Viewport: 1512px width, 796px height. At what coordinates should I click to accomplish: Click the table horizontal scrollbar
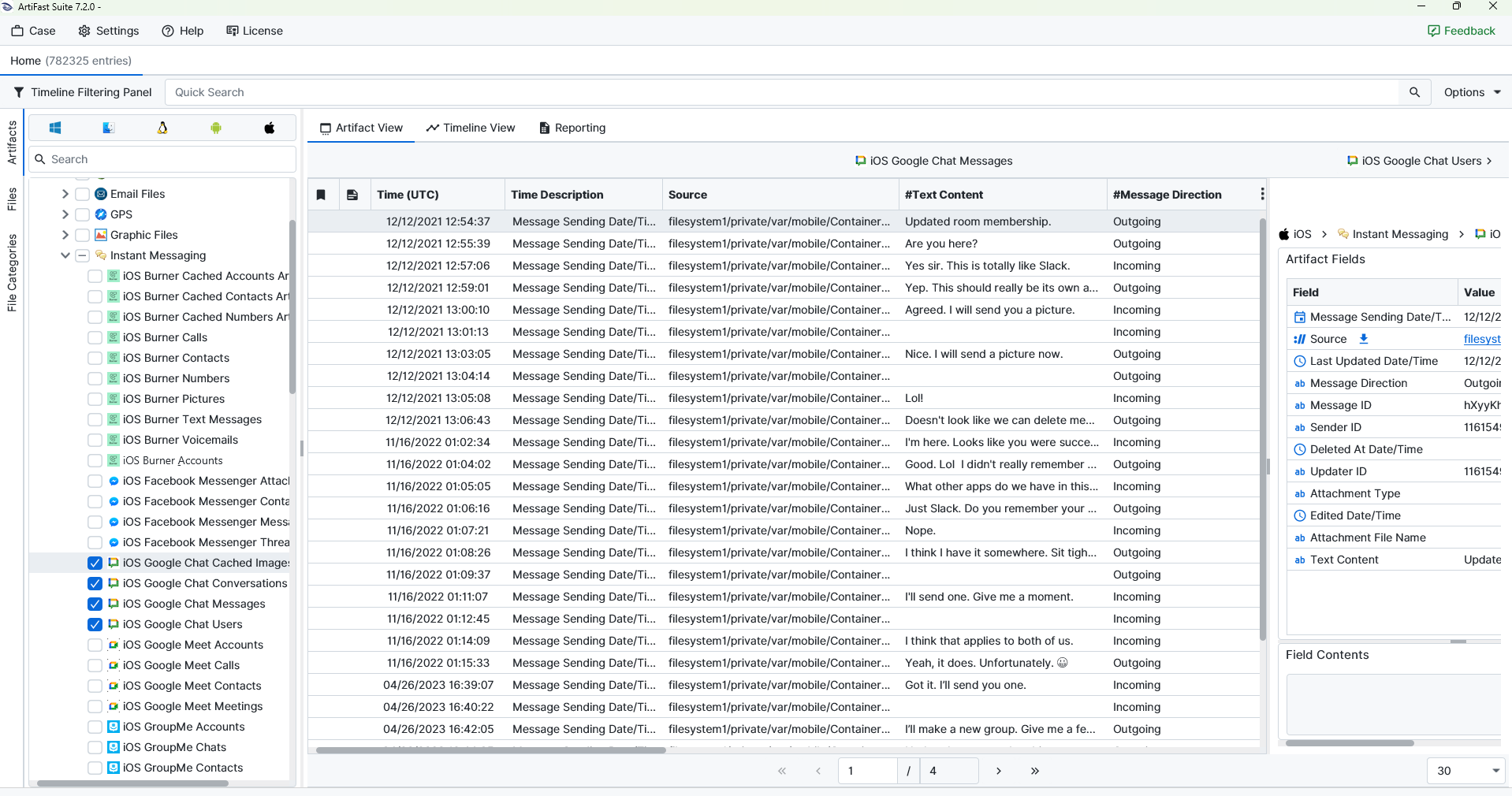490,750
